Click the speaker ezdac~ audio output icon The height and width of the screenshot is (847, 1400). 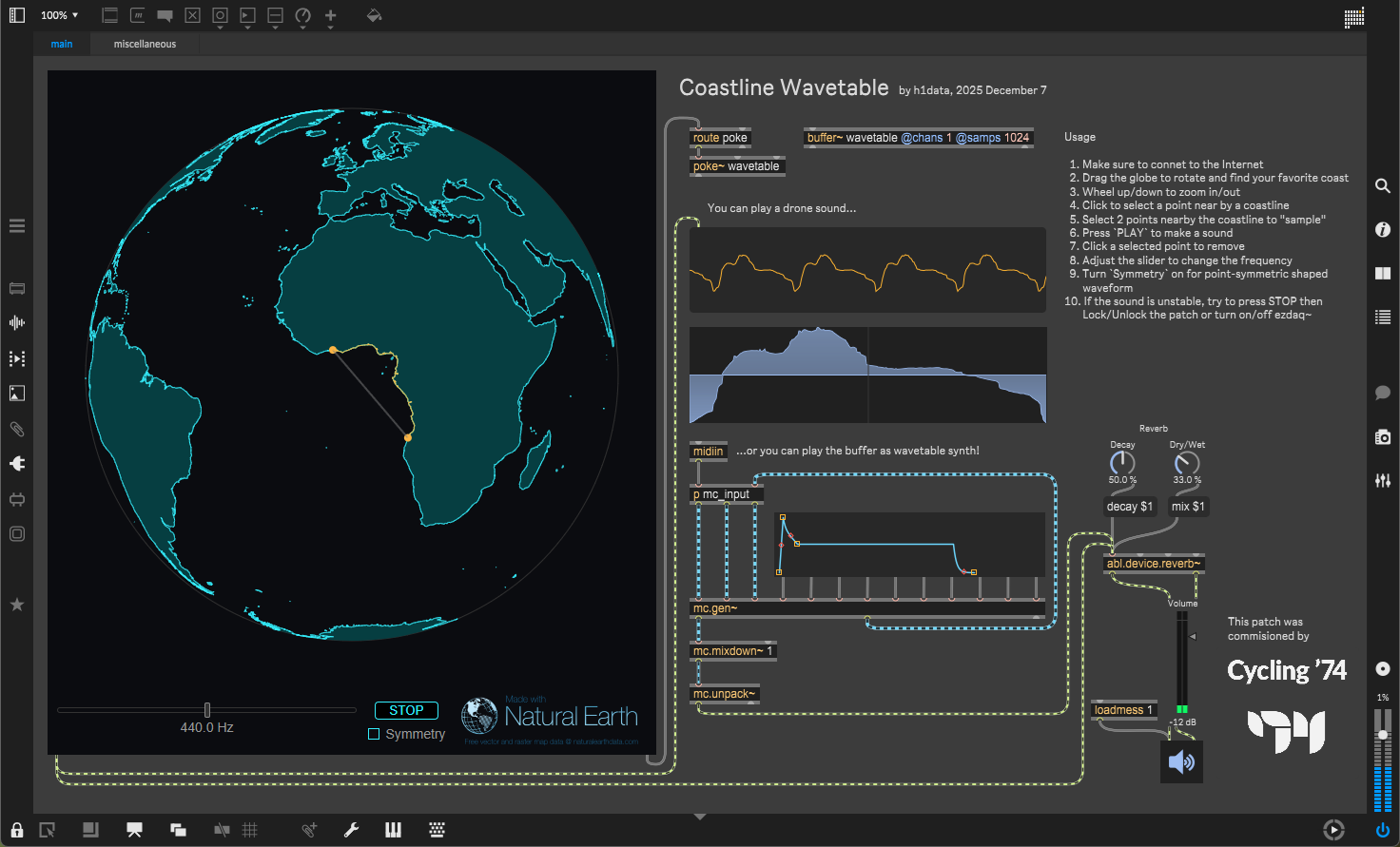coord(1181,762)
